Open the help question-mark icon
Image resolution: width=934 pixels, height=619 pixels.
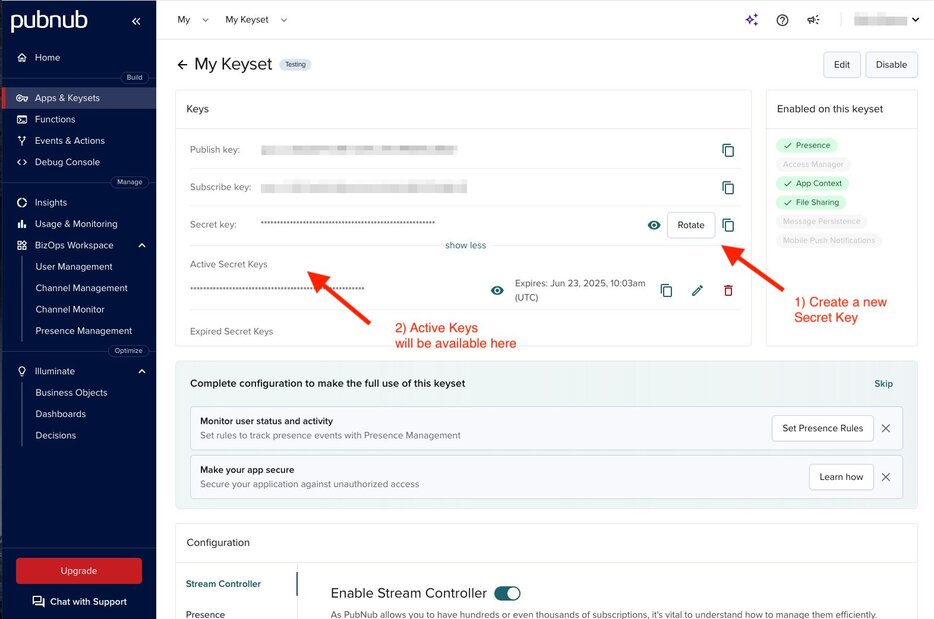[782, 19]
